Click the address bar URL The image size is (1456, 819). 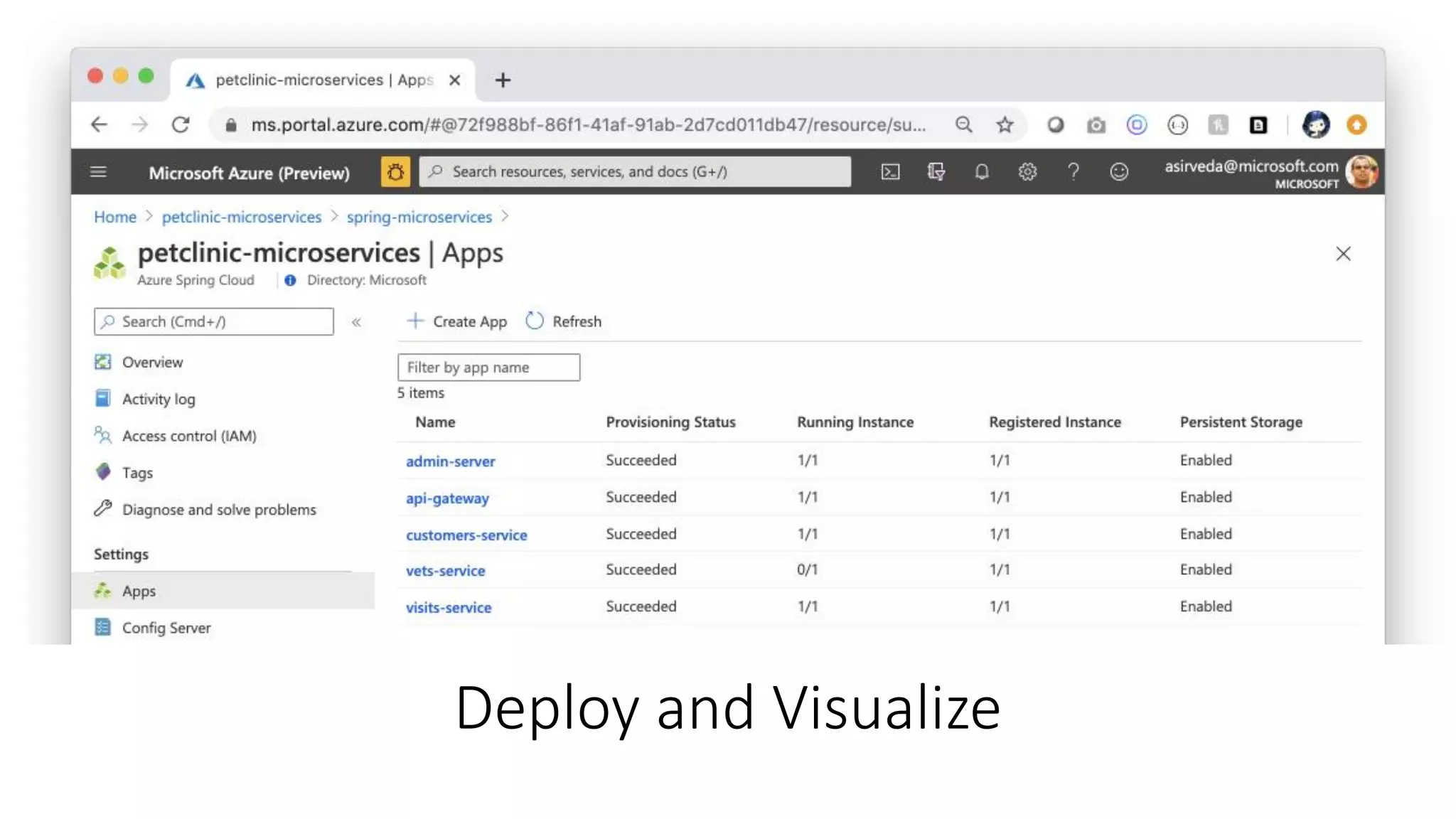coord(588,125)
